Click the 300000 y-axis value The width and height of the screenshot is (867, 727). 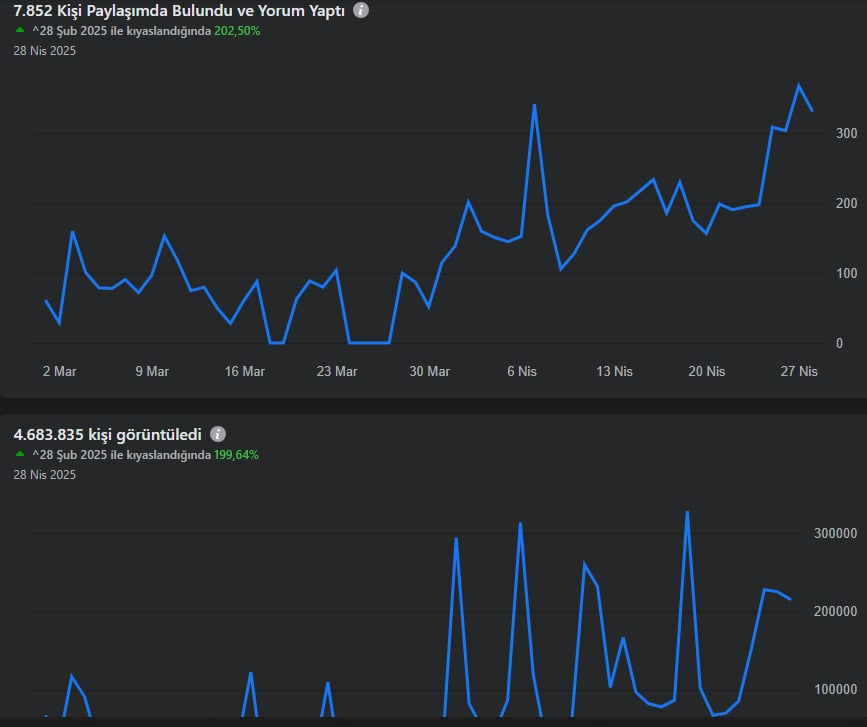tap(835, 534)
